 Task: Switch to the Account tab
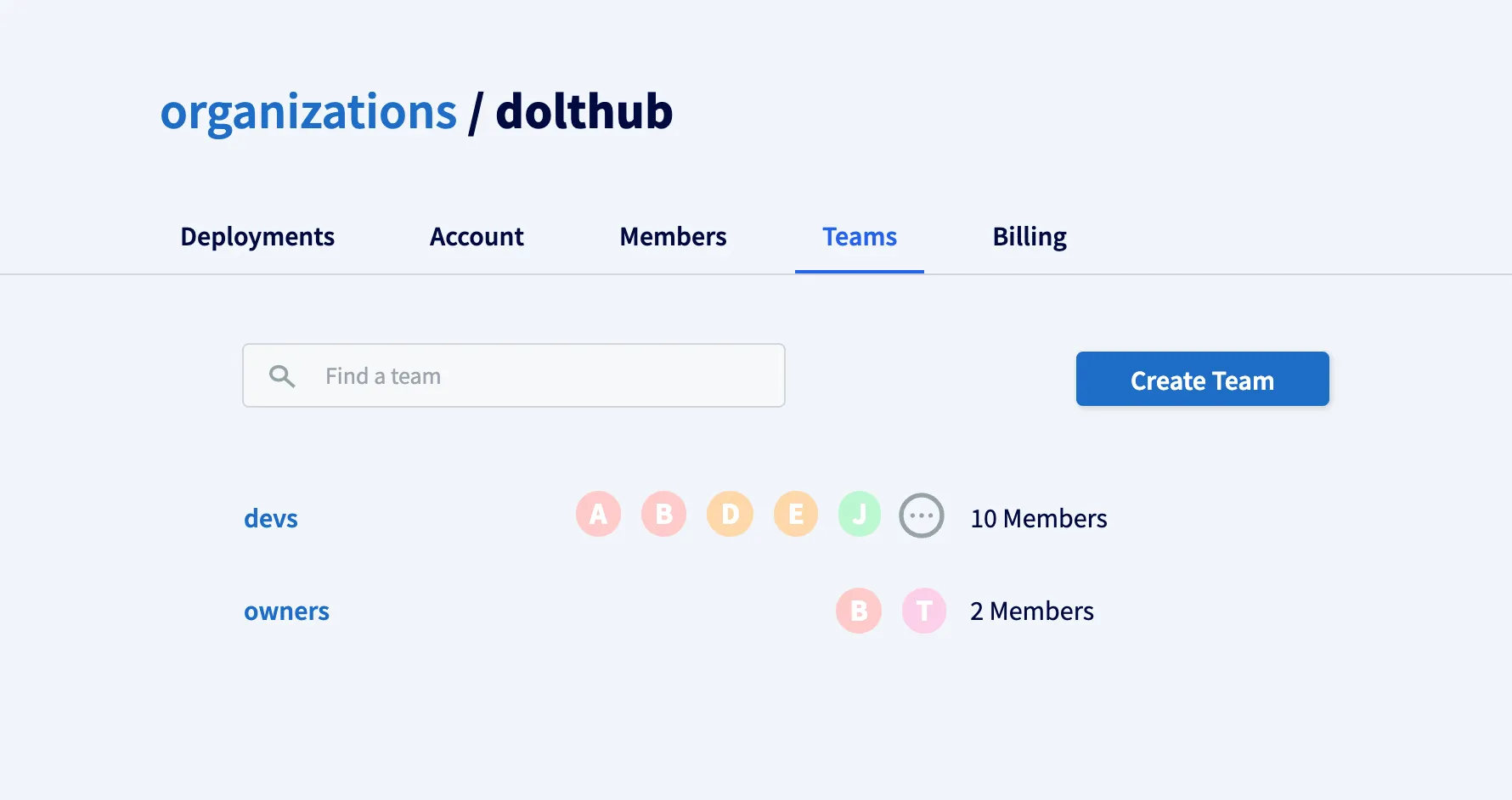coord(477,237)
